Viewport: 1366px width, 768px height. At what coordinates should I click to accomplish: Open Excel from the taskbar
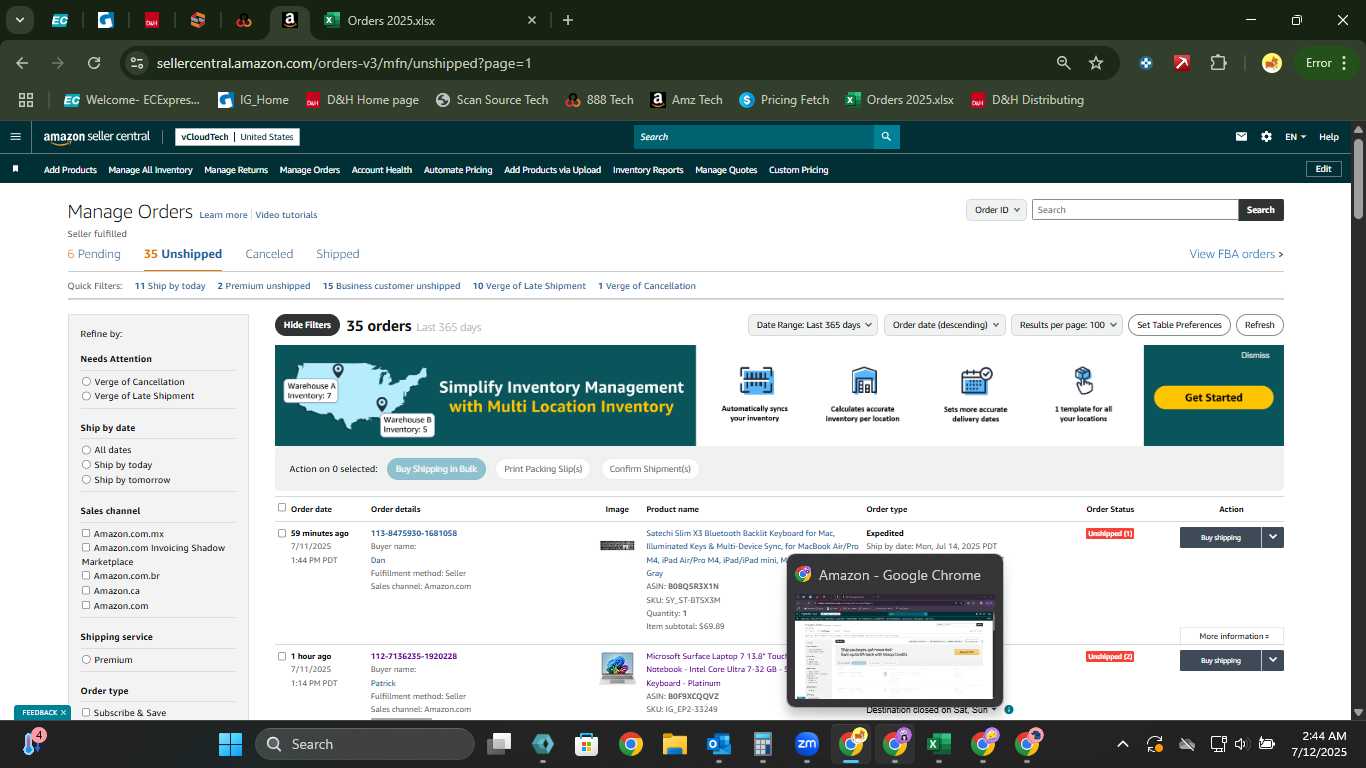(938, 744)
